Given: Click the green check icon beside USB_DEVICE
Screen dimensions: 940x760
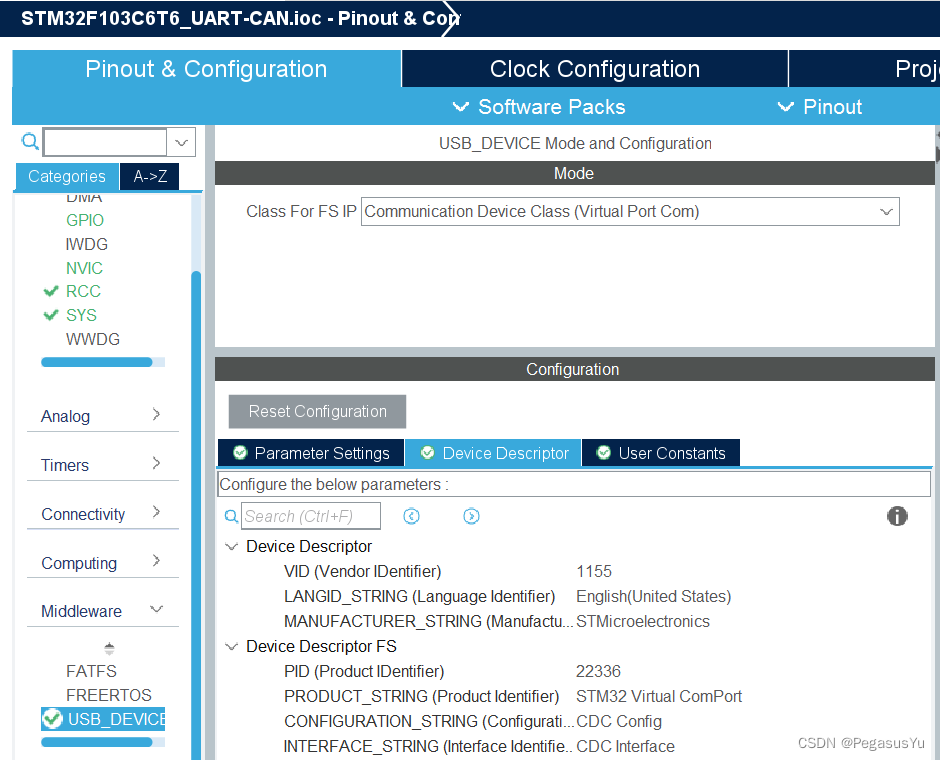Looking at the screenshot, I should (52, 718).
